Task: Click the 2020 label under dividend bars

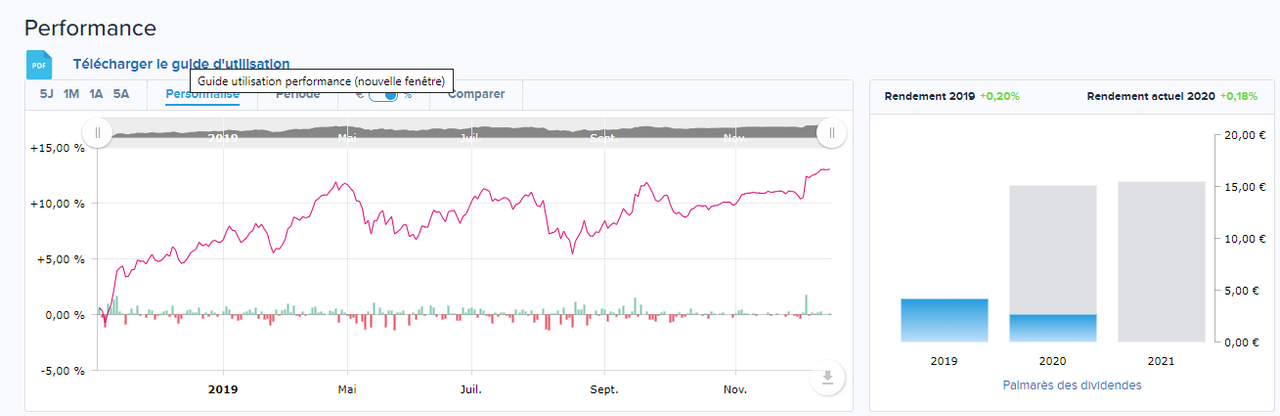Action: (1053, 361)
